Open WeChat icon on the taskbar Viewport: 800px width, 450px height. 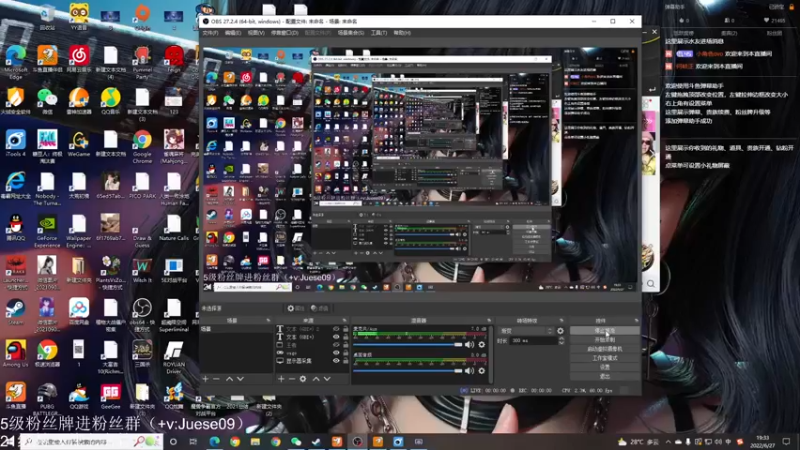coord(296,442)
